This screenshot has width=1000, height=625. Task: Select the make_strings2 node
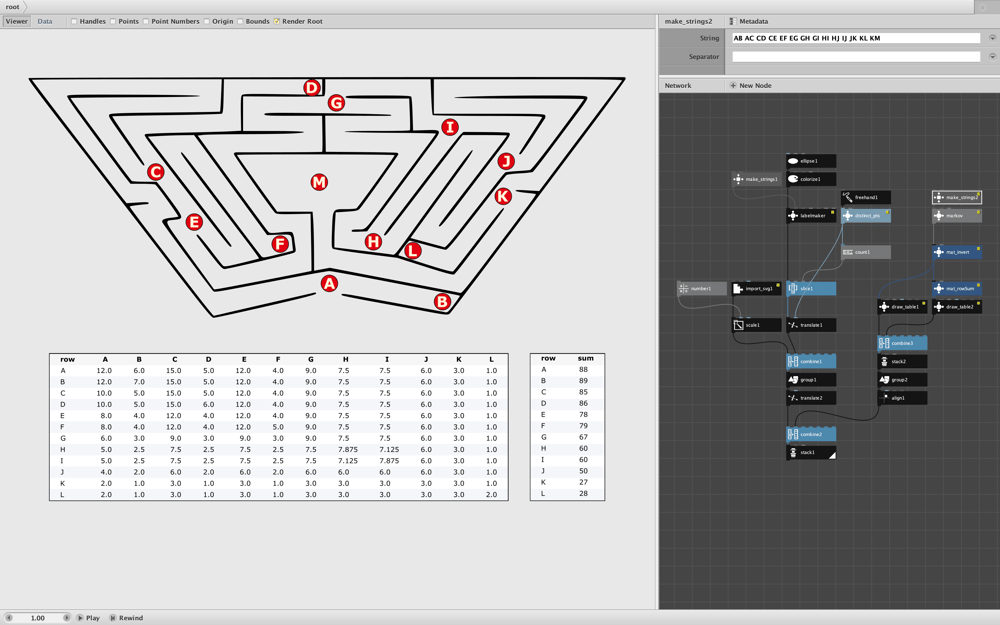click(x=957, y=198)
